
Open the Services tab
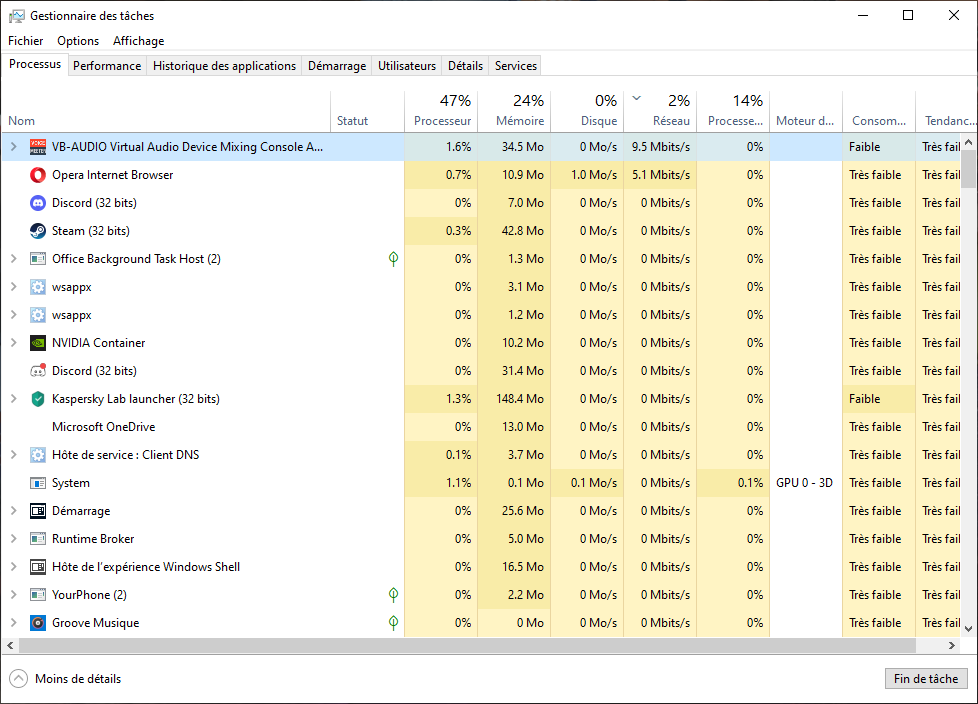(x=516, y=66)
